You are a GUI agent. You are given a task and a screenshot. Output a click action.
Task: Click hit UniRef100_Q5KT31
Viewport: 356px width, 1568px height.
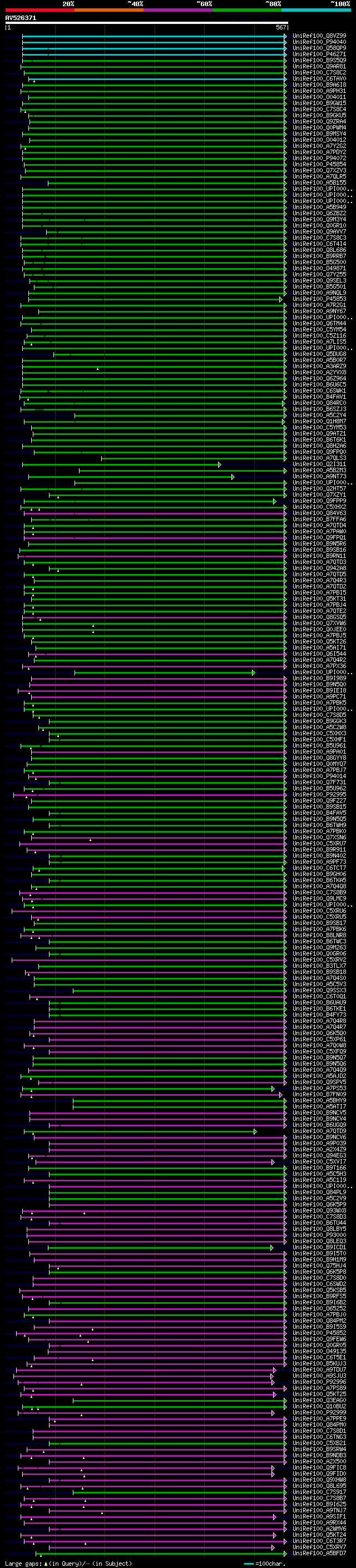tap(319, 599)
